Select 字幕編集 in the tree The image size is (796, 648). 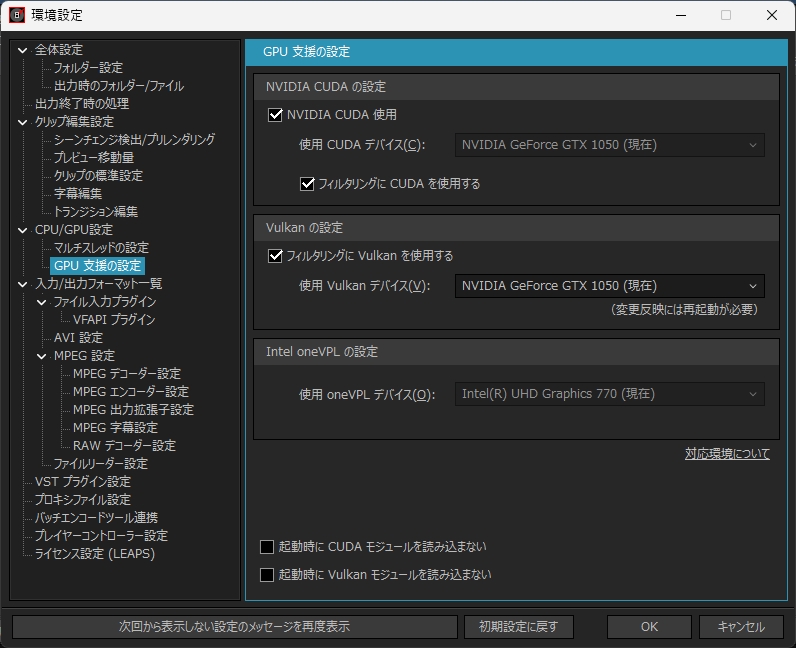coord(78,194)
